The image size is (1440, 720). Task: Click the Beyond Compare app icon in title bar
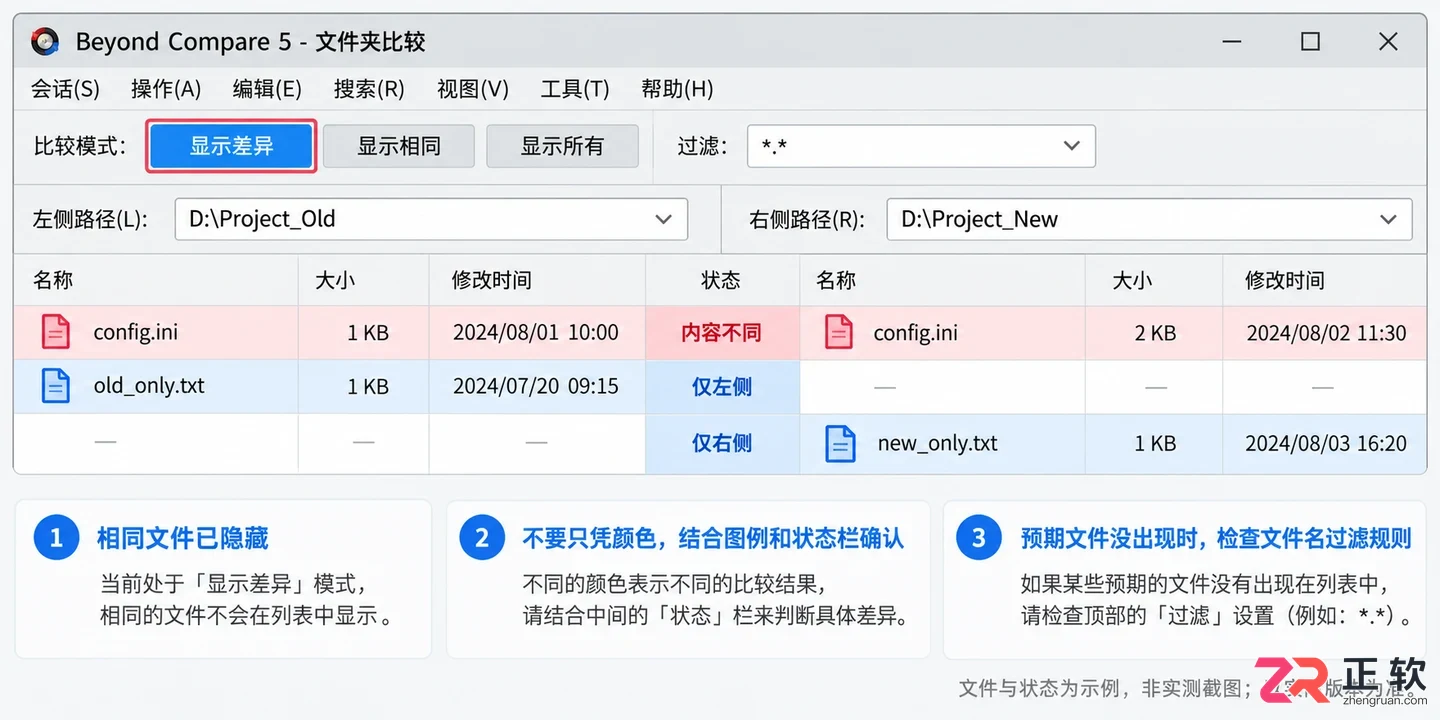45,41
